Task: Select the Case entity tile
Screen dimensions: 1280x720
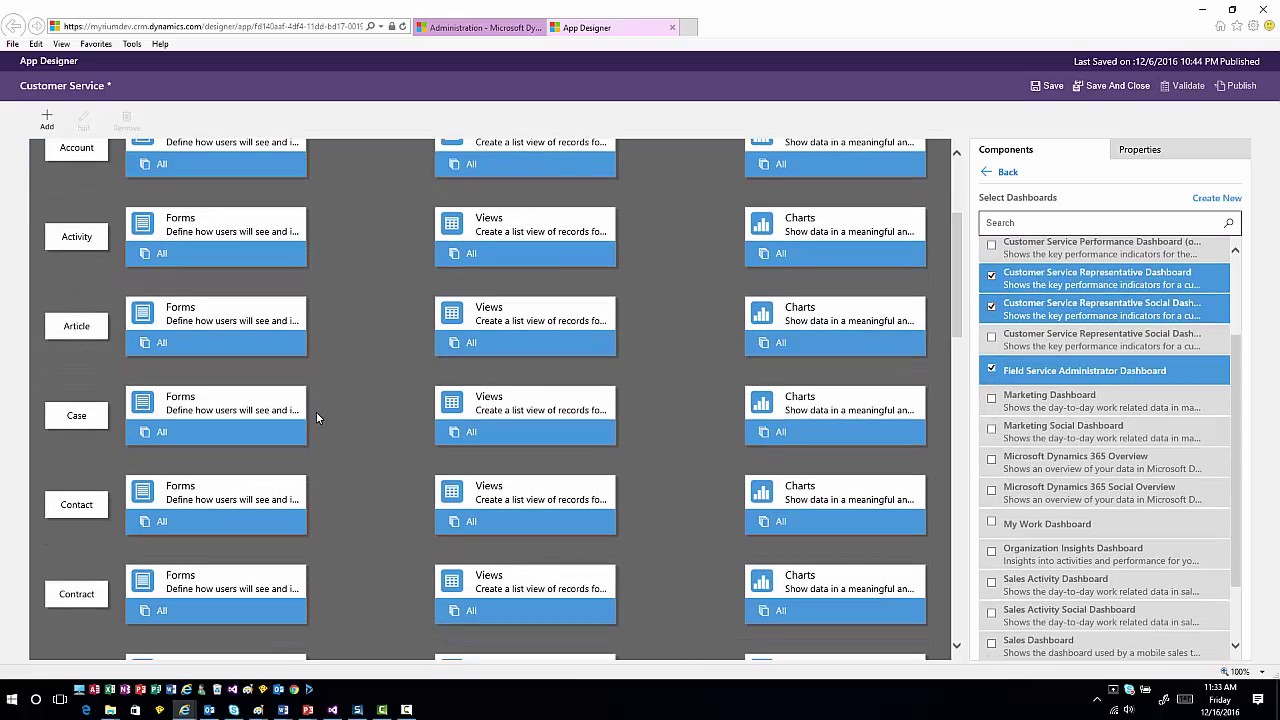Action: (x=76, y=416)
